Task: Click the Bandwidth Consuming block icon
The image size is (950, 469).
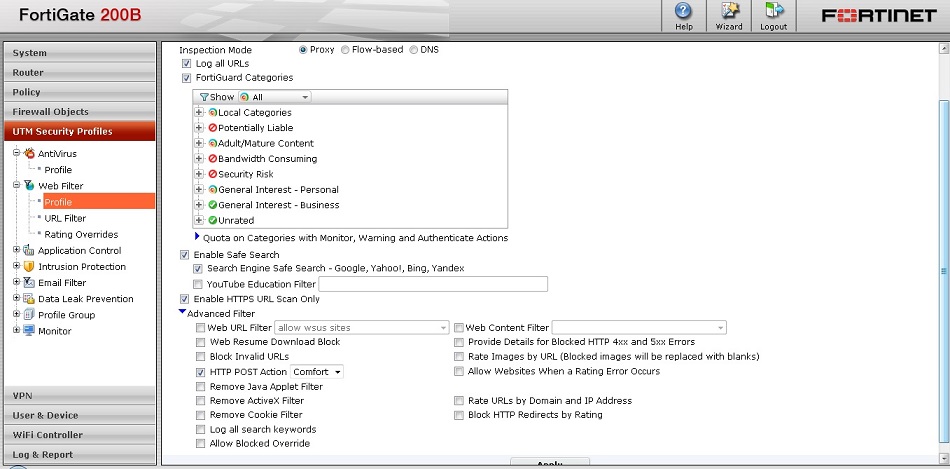Action: click(x=213, y=159)
